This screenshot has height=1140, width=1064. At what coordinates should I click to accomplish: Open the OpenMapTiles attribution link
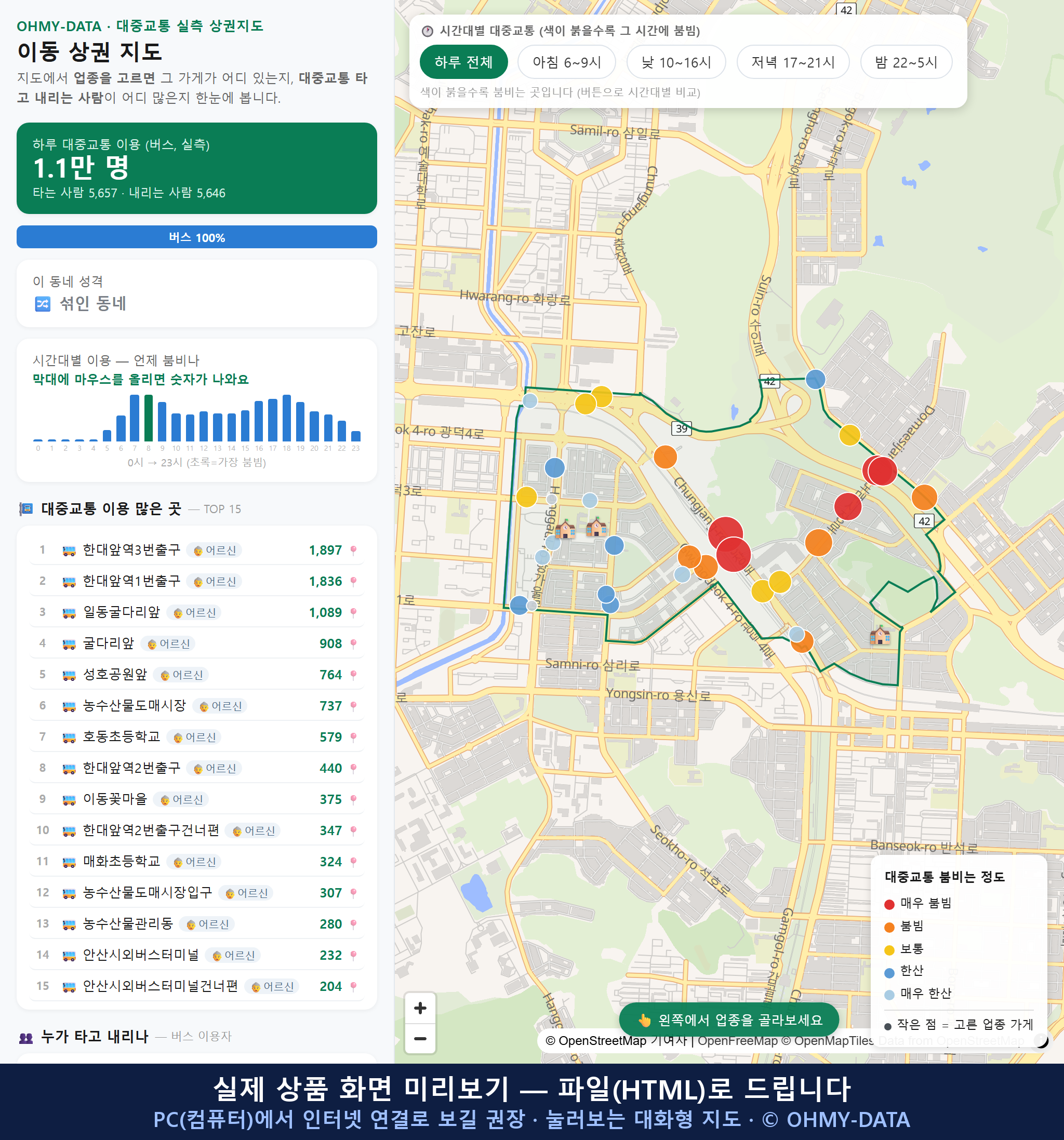tap(827, 1041)
